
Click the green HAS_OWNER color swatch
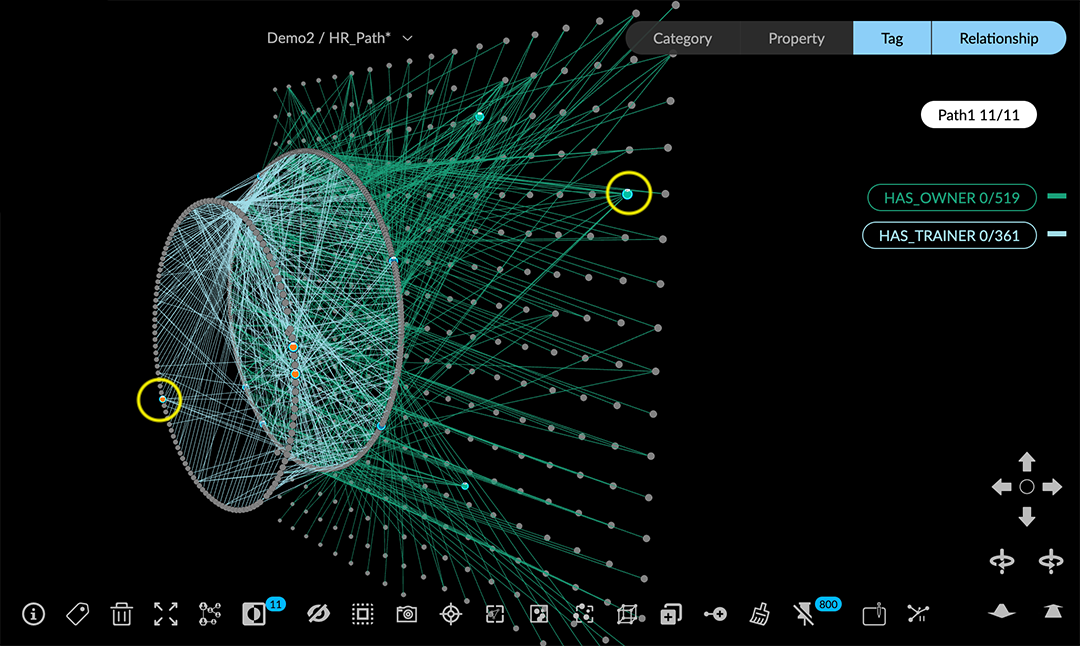tap(1056, 198)
